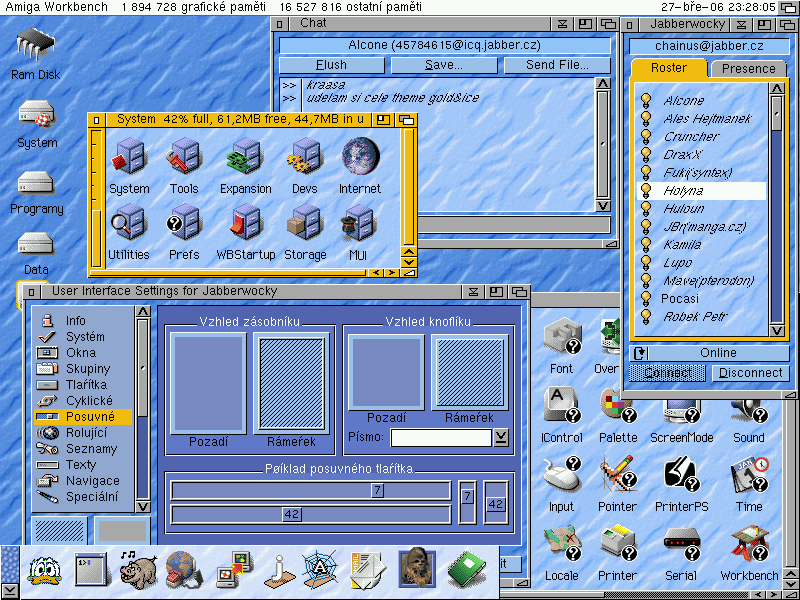
Task: Select Tlačítka in the settings list
Action: [x=83, y=385]
